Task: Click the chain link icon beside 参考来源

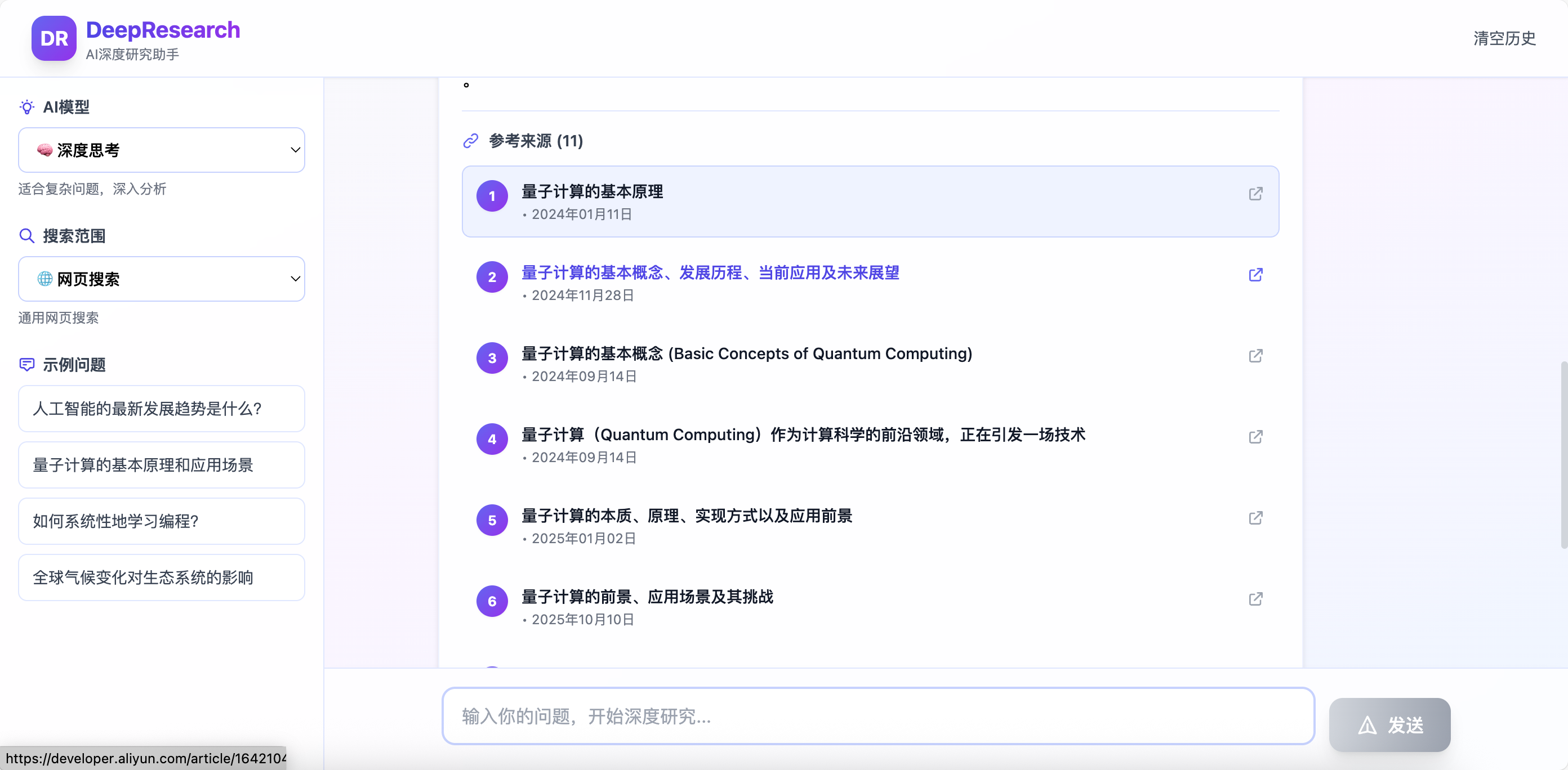Action: pos(470,141)
